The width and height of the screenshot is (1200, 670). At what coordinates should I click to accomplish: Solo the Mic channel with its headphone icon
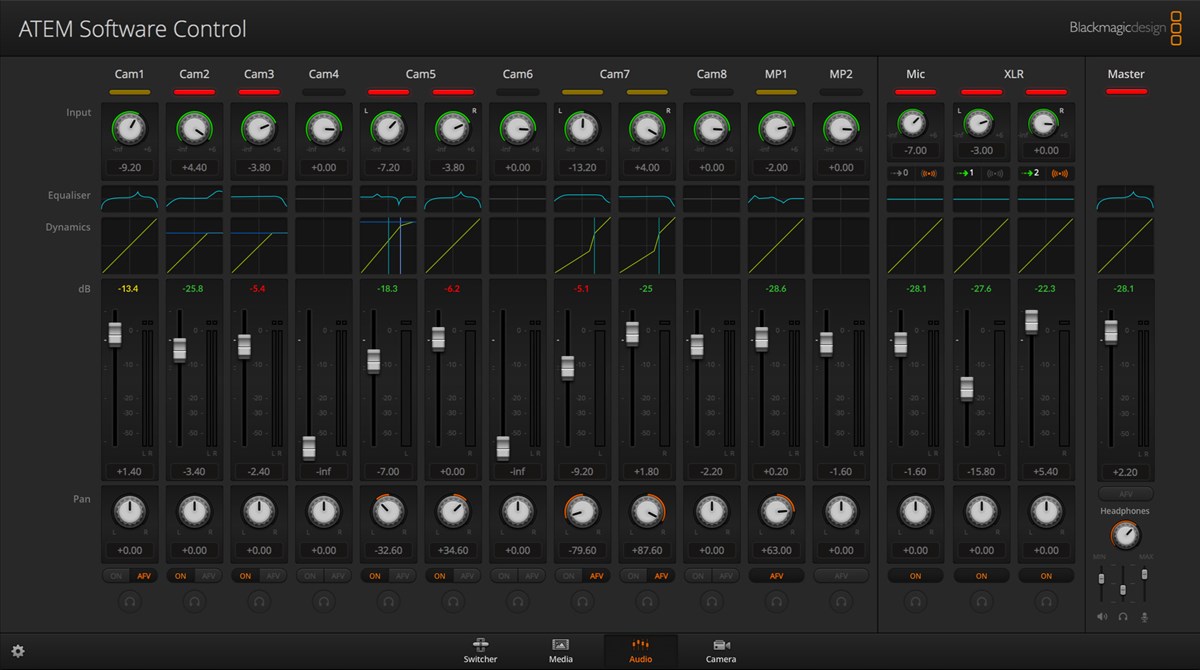tap(915, 601)
